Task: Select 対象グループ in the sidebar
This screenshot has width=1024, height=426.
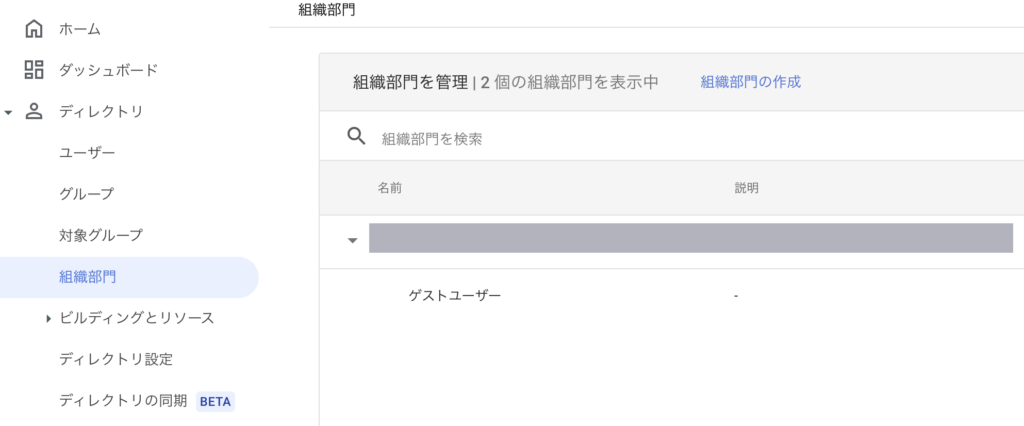Action: click(x=101, y=235)
